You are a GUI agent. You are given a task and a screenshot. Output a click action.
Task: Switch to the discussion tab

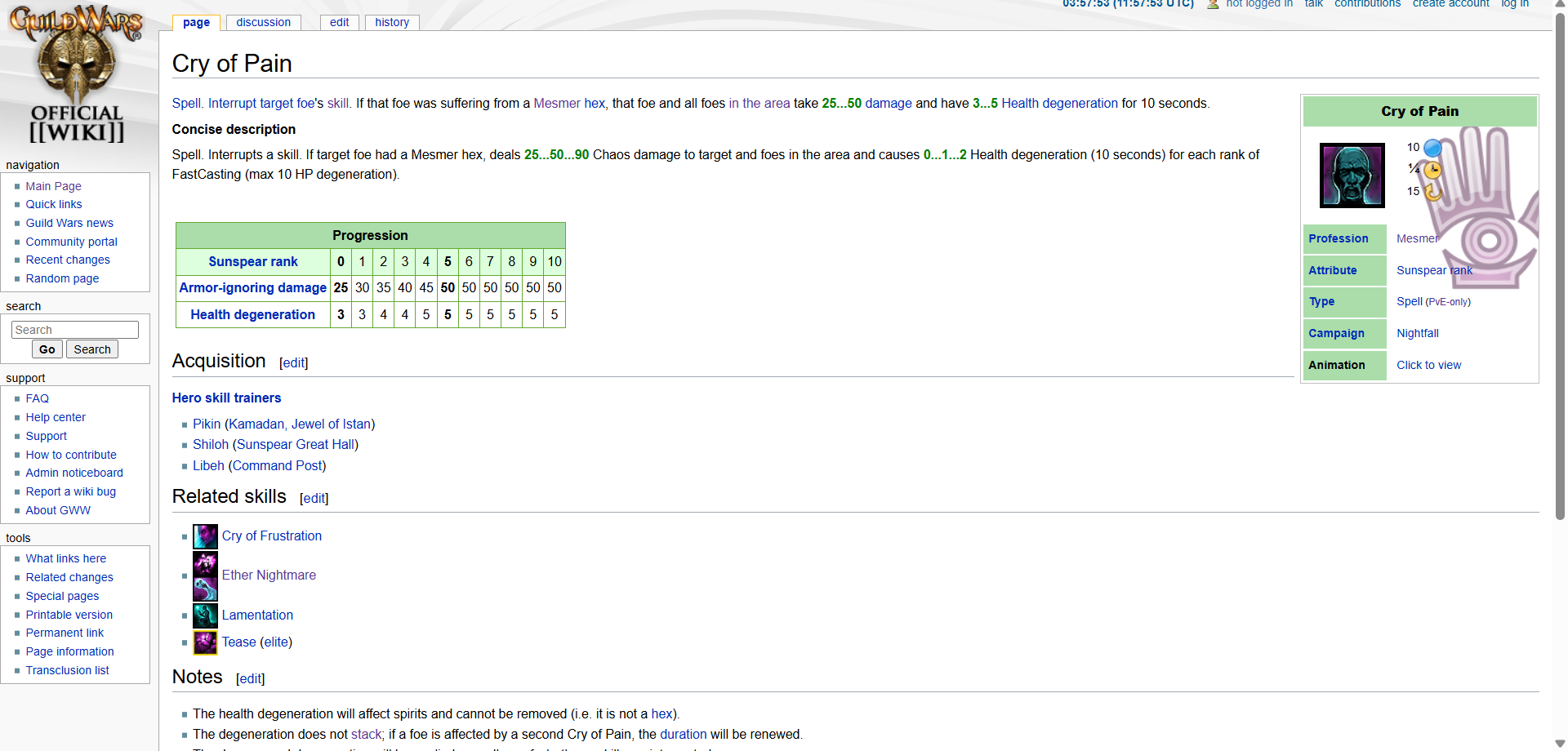pyautogui.click(x=263, y=22)
